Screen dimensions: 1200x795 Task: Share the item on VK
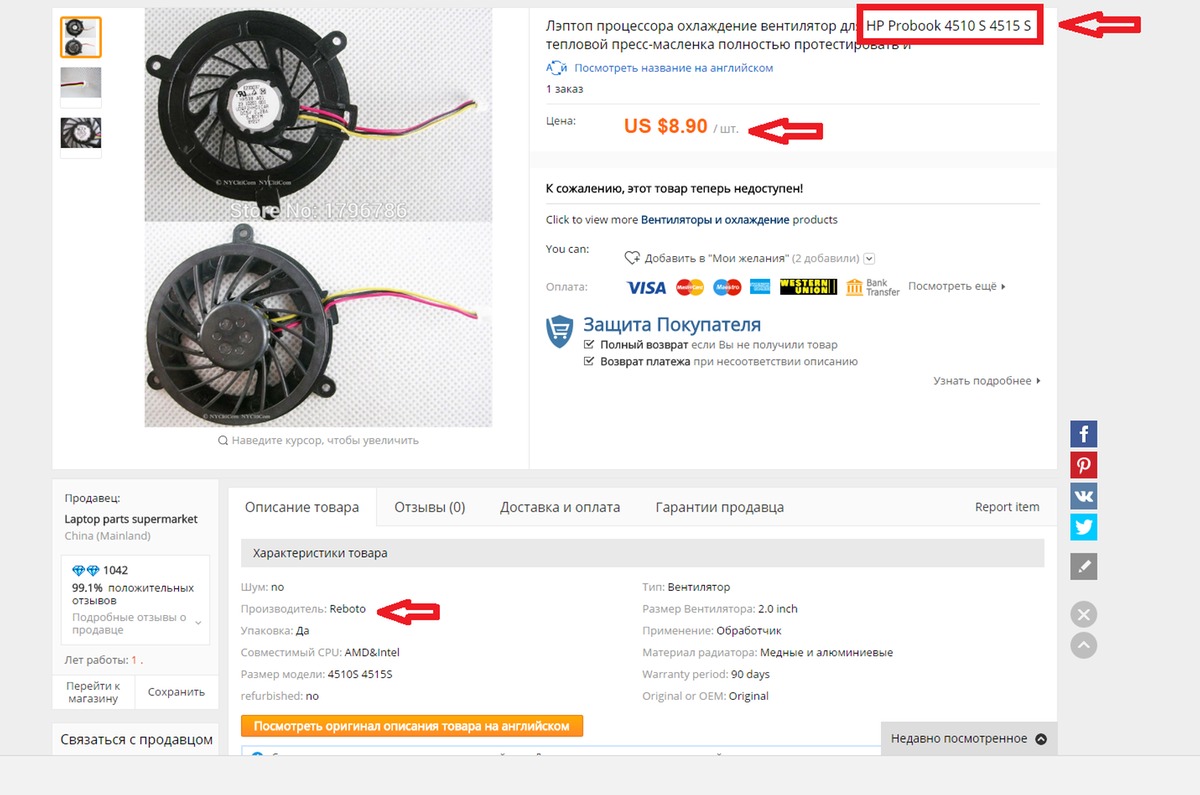1084,496
